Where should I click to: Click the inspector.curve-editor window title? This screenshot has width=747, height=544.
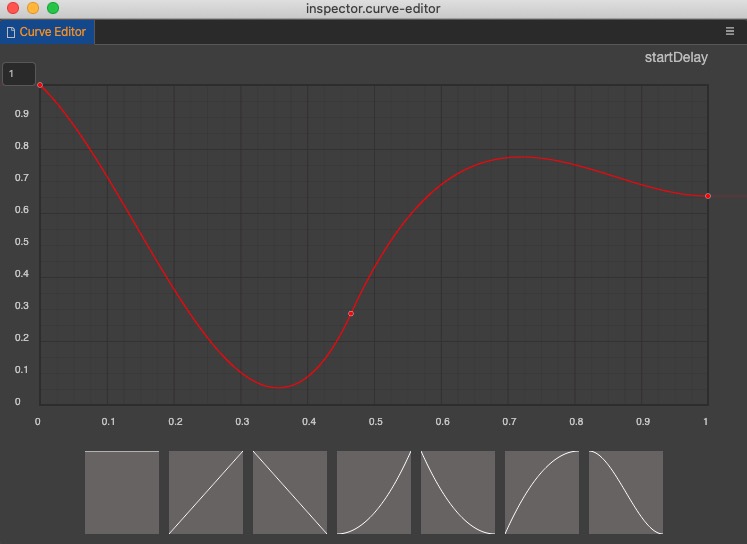tap(373, 9)
